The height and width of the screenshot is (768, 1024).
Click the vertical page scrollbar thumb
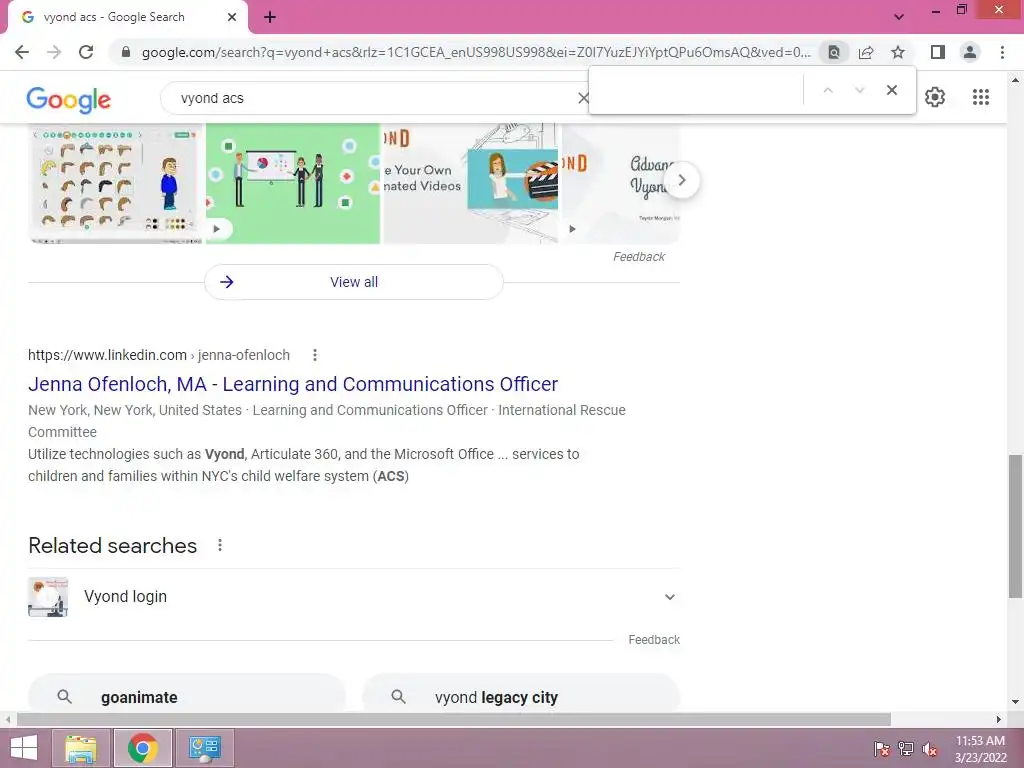1015,526
